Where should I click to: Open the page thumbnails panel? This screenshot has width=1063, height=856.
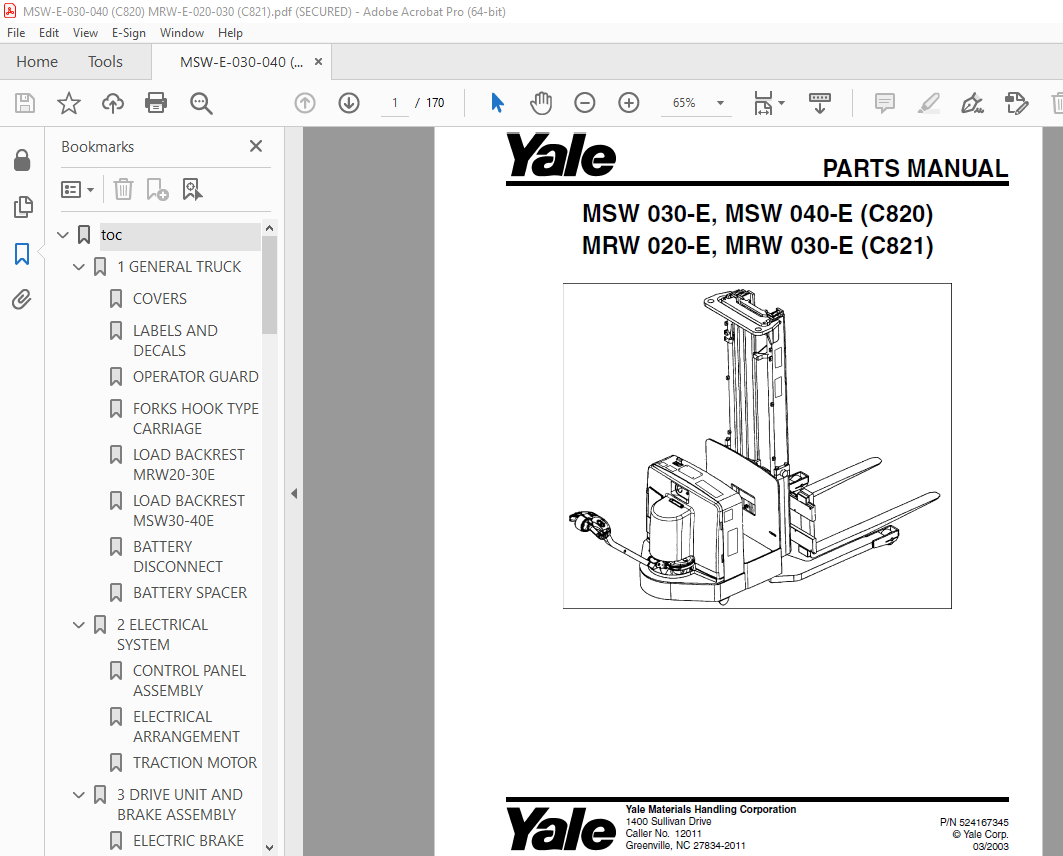coord(22,207)
